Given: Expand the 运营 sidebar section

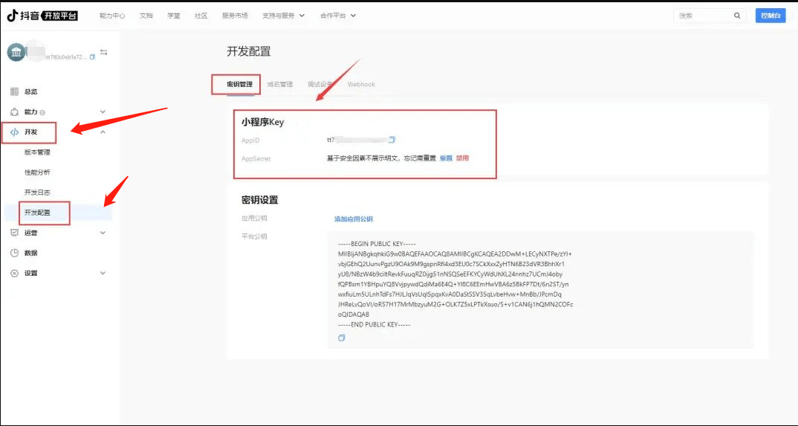Looking at the screenshot, I should click(x=102, y=233).
